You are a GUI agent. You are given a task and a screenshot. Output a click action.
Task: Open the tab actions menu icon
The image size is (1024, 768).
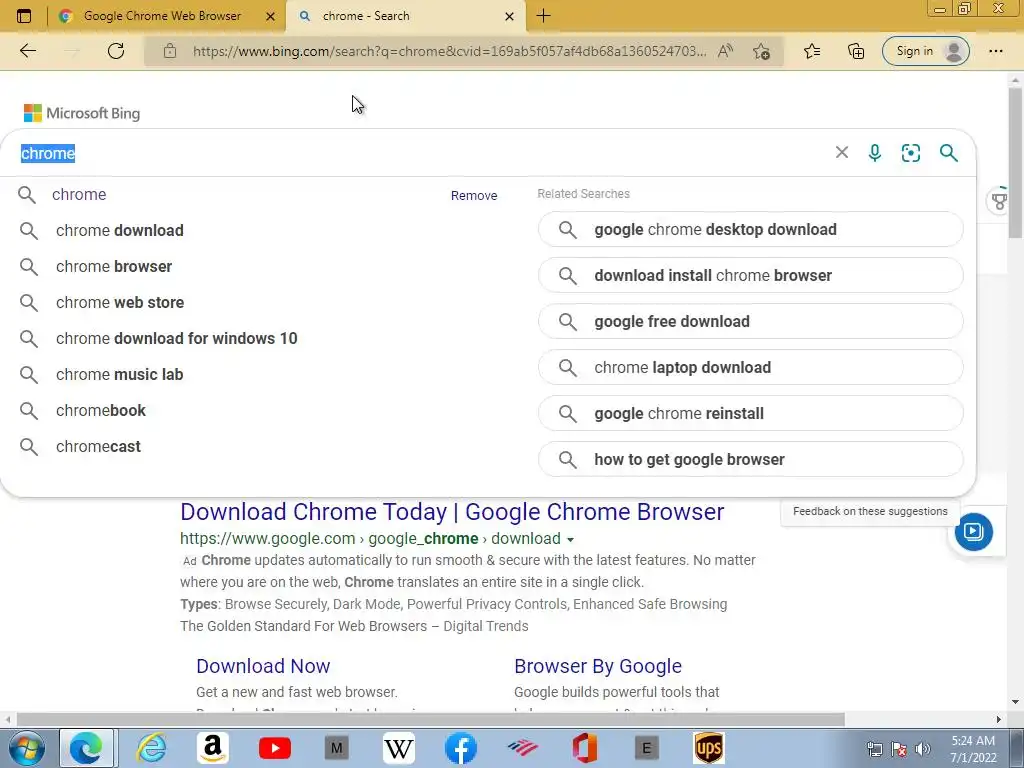[24, 16]
